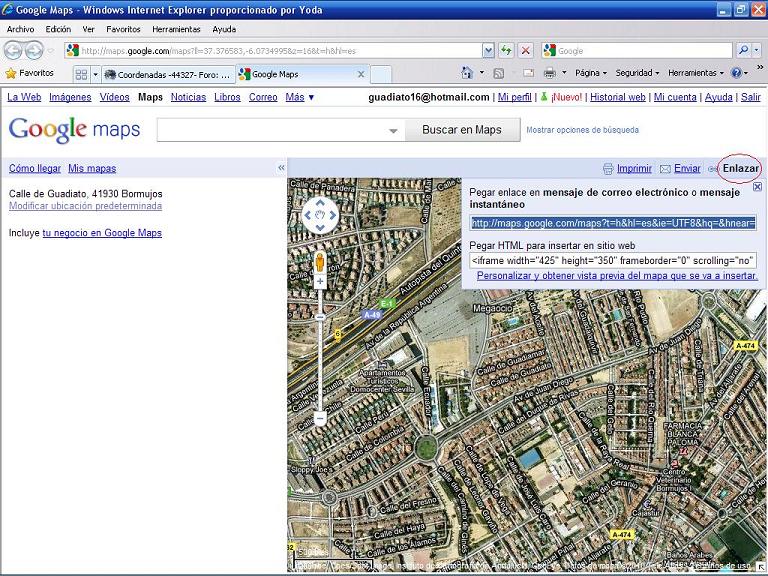This screenshot has height=576, width=768.
Task: Click the RSS feeds icon
Action: [x=499, y=73]
